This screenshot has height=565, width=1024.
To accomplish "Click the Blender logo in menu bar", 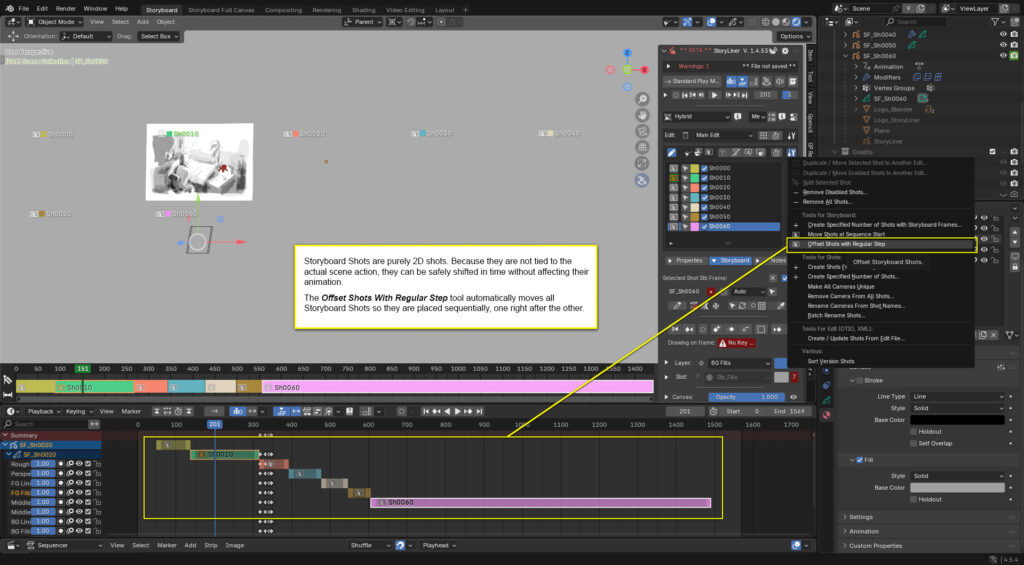I will [x=9, y=8].
